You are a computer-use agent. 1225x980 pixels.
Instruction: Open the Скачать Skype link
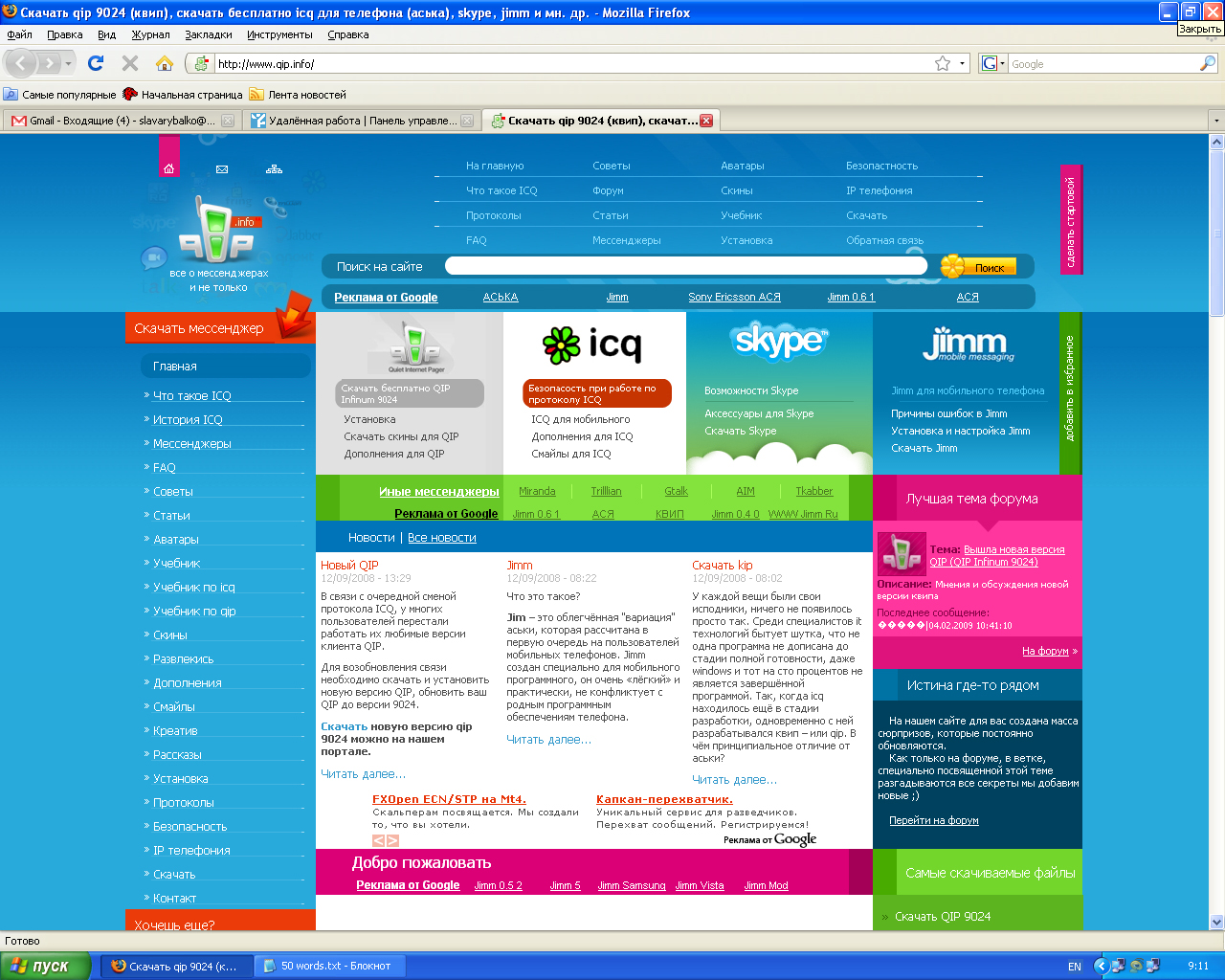(x=741, y=431)
